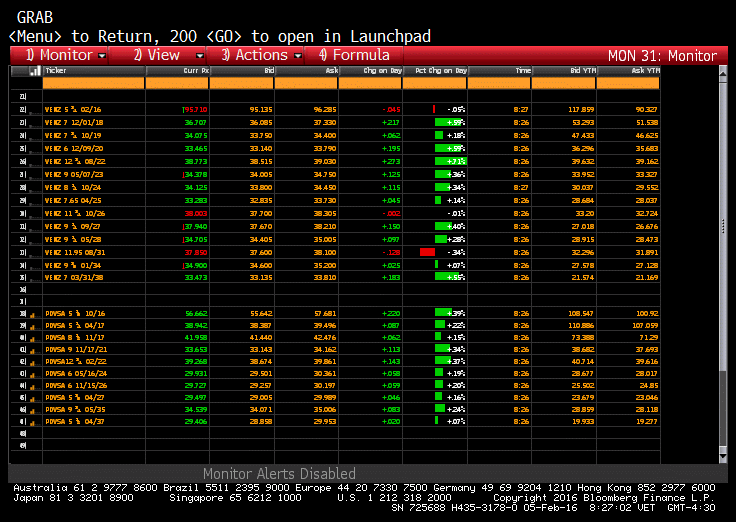This screenshot has width=736, height=522.
Task: Click green percent bar in PDVSA 10/16 row
Action: pos(443,313)
